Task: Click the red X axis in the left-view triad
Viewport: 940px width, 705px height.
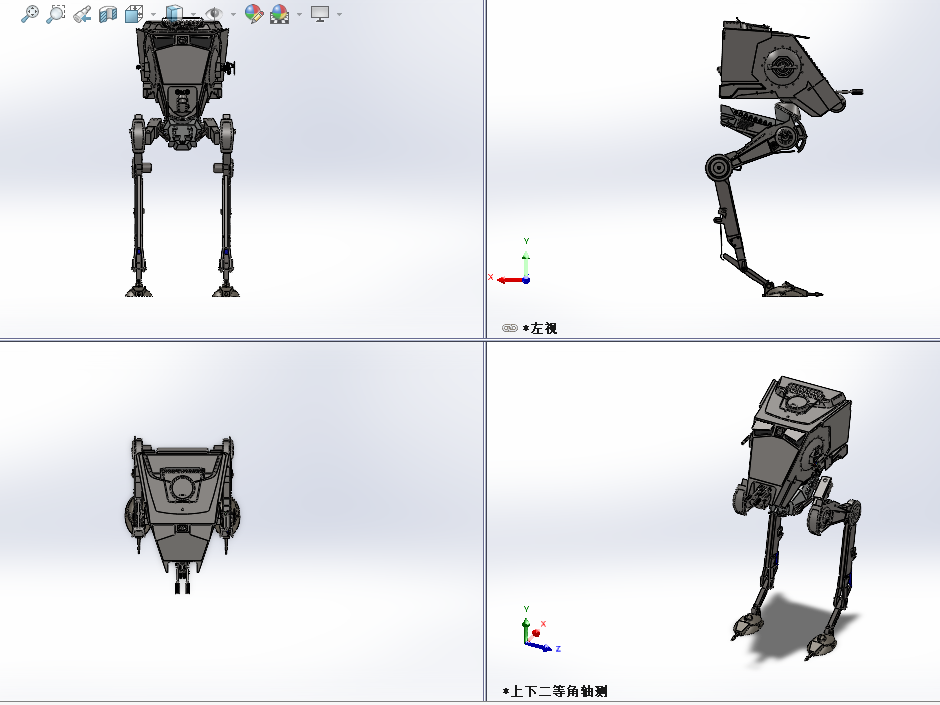Action: point(510,279)
